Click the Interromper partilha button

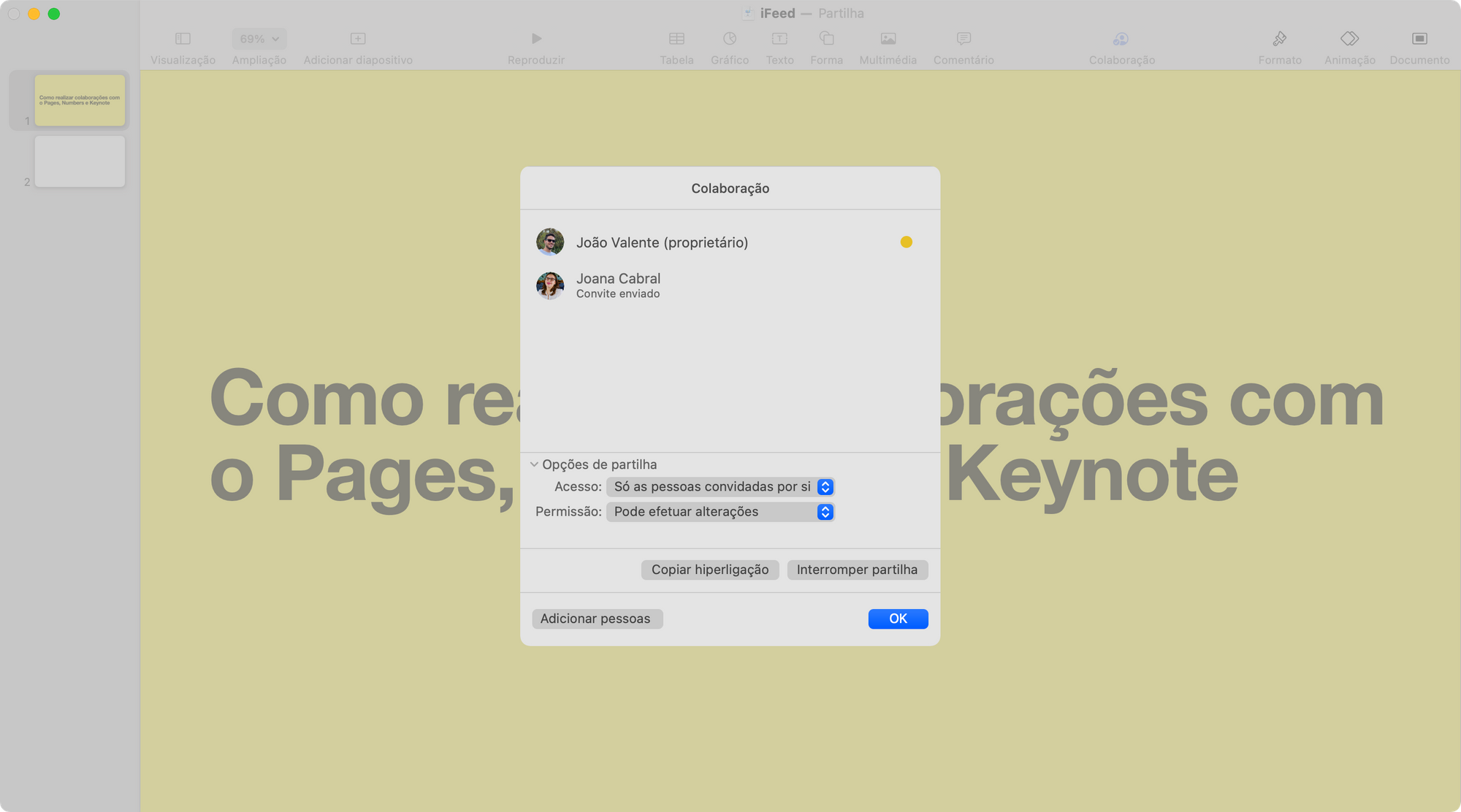pos(858,570)
